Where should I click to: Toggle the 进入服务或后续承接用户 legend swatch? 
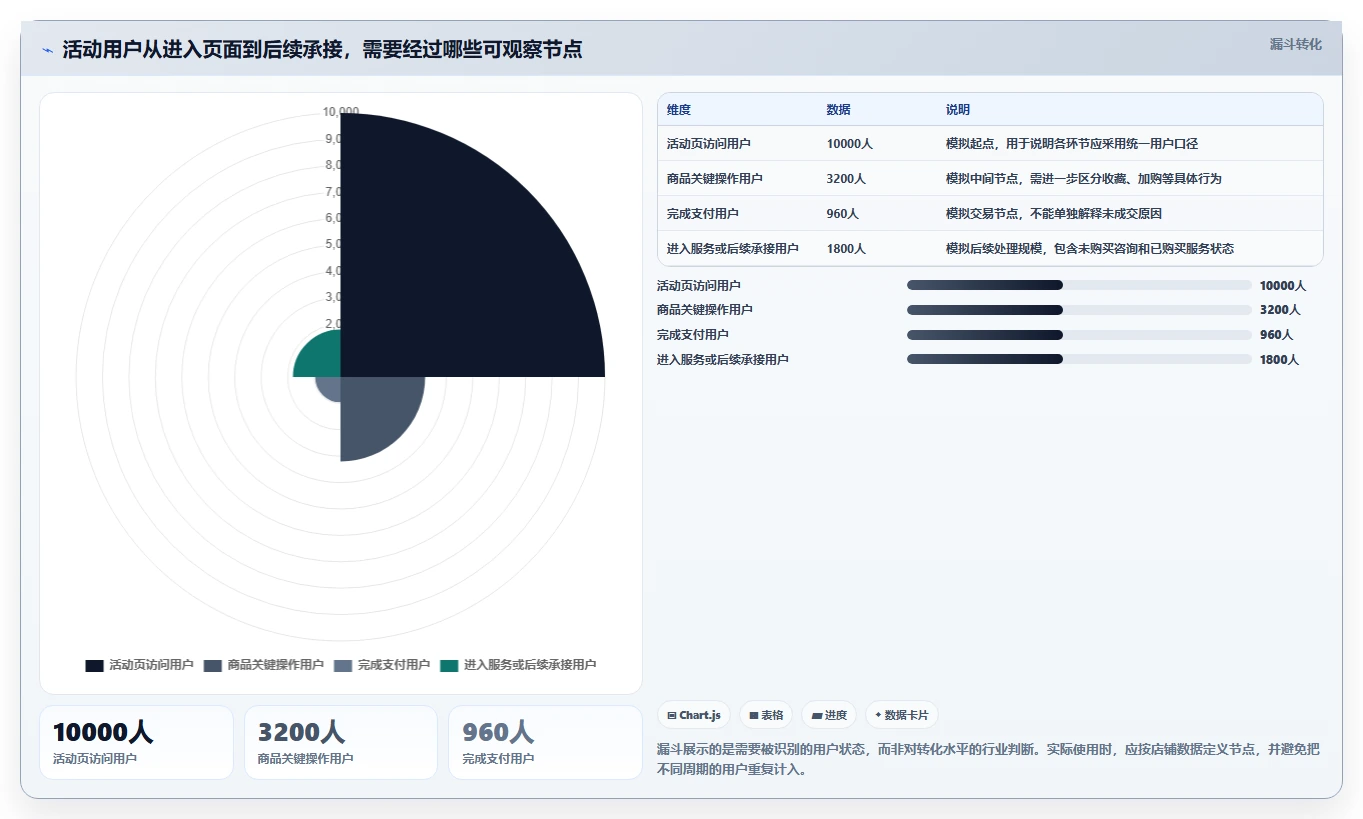click(449, 665)
